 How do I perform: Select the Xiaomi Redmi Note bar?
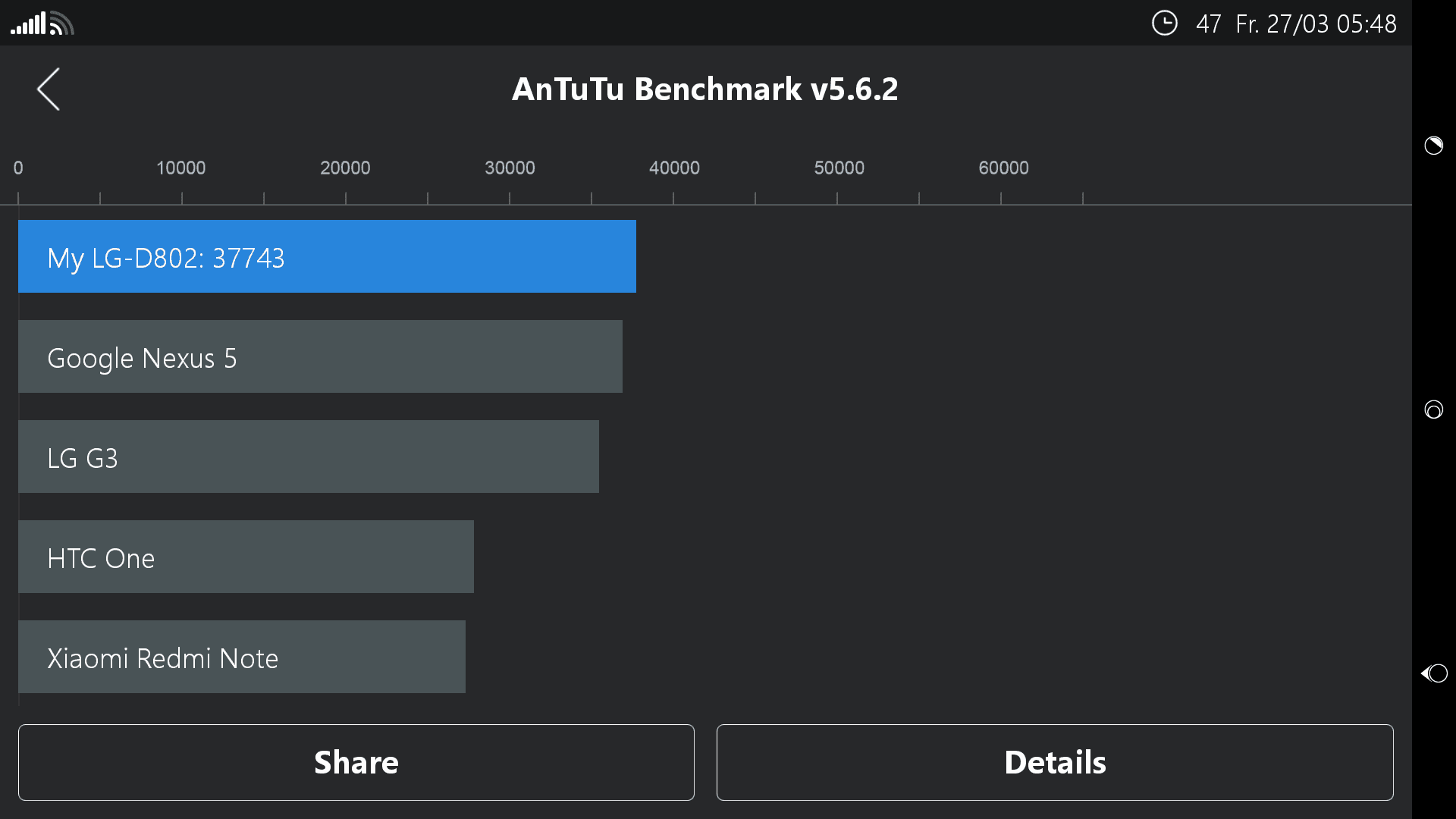(242, 657)
